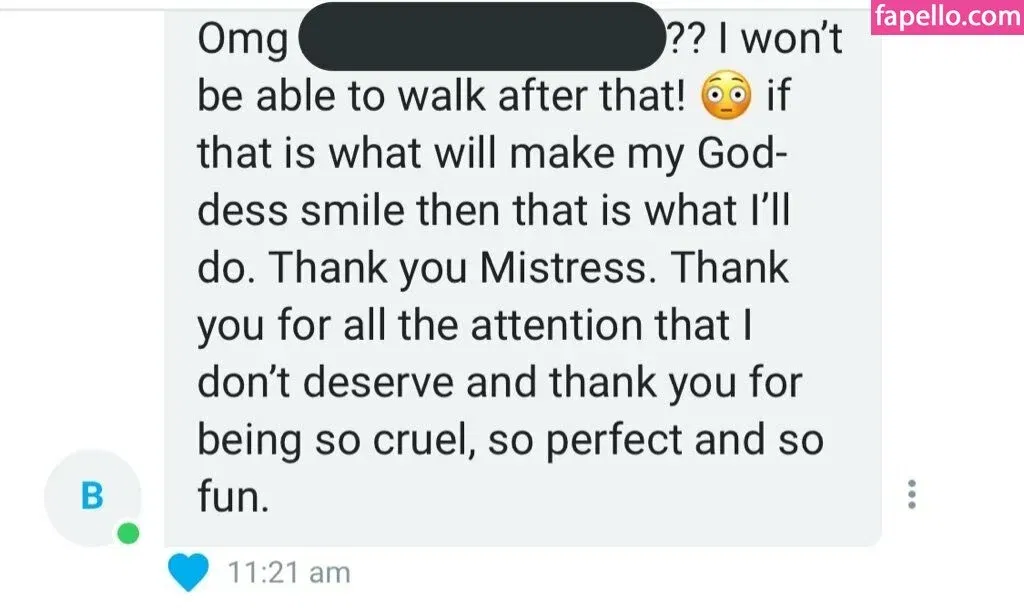Viewport: 1024px width, 615px height.
Task: Click the blacked-out redacted bar
Action: pyautogui.click(x=481, y=37)
